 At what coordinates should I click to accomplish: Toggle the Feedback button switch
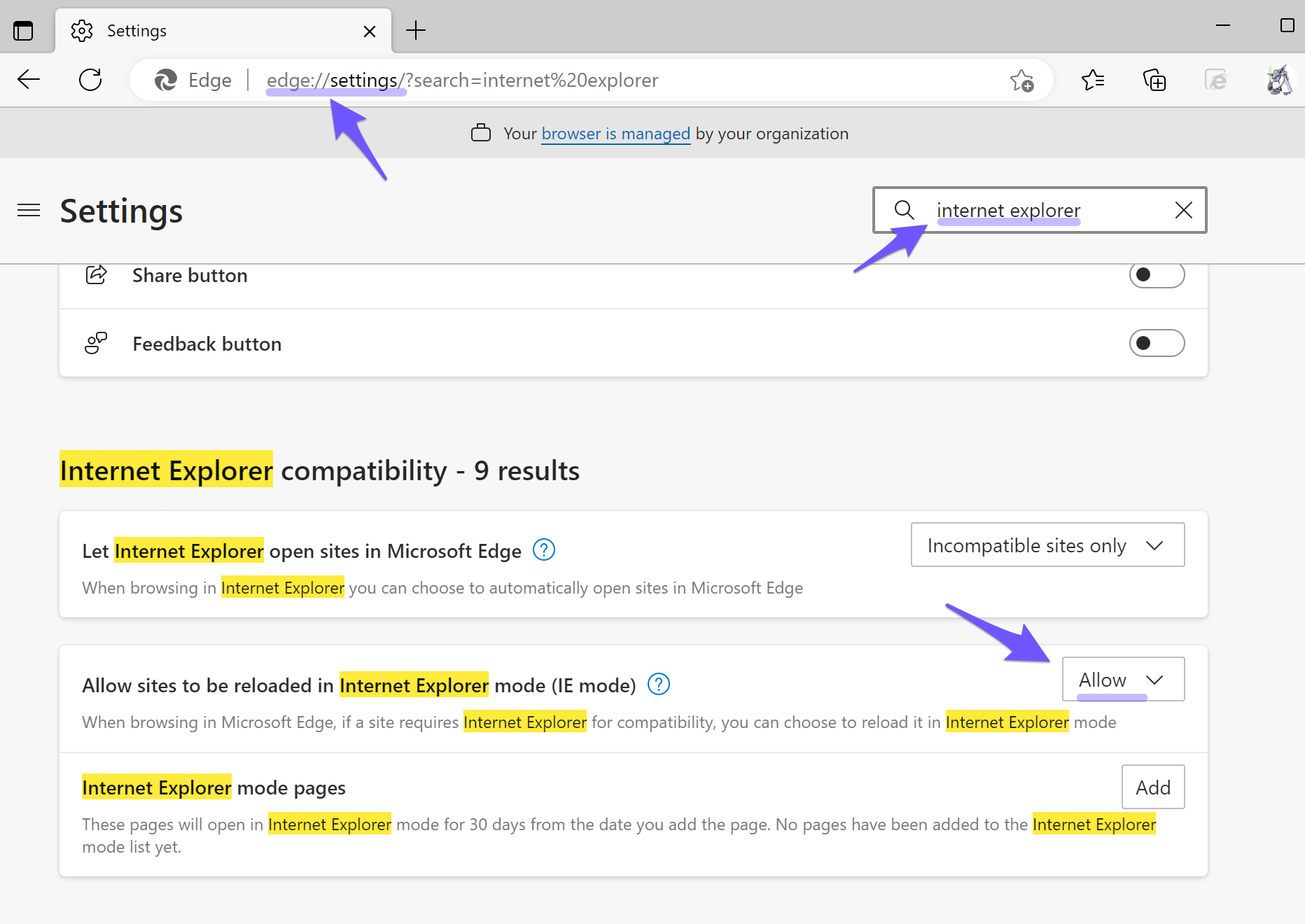point(1157,343)
